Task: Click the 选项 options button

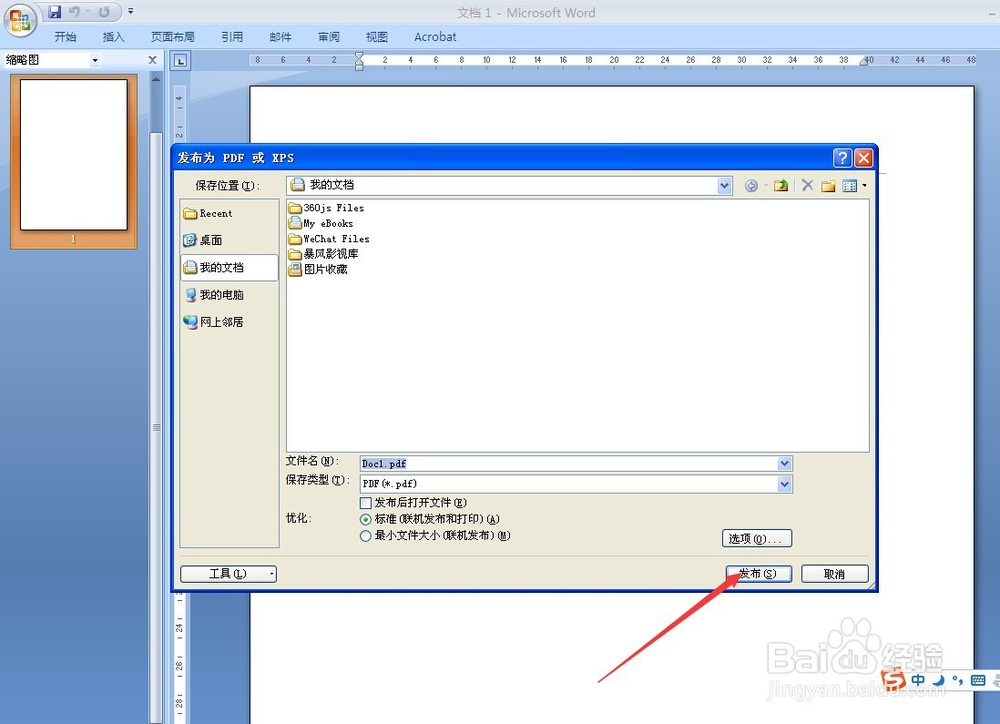Action: 757,539
